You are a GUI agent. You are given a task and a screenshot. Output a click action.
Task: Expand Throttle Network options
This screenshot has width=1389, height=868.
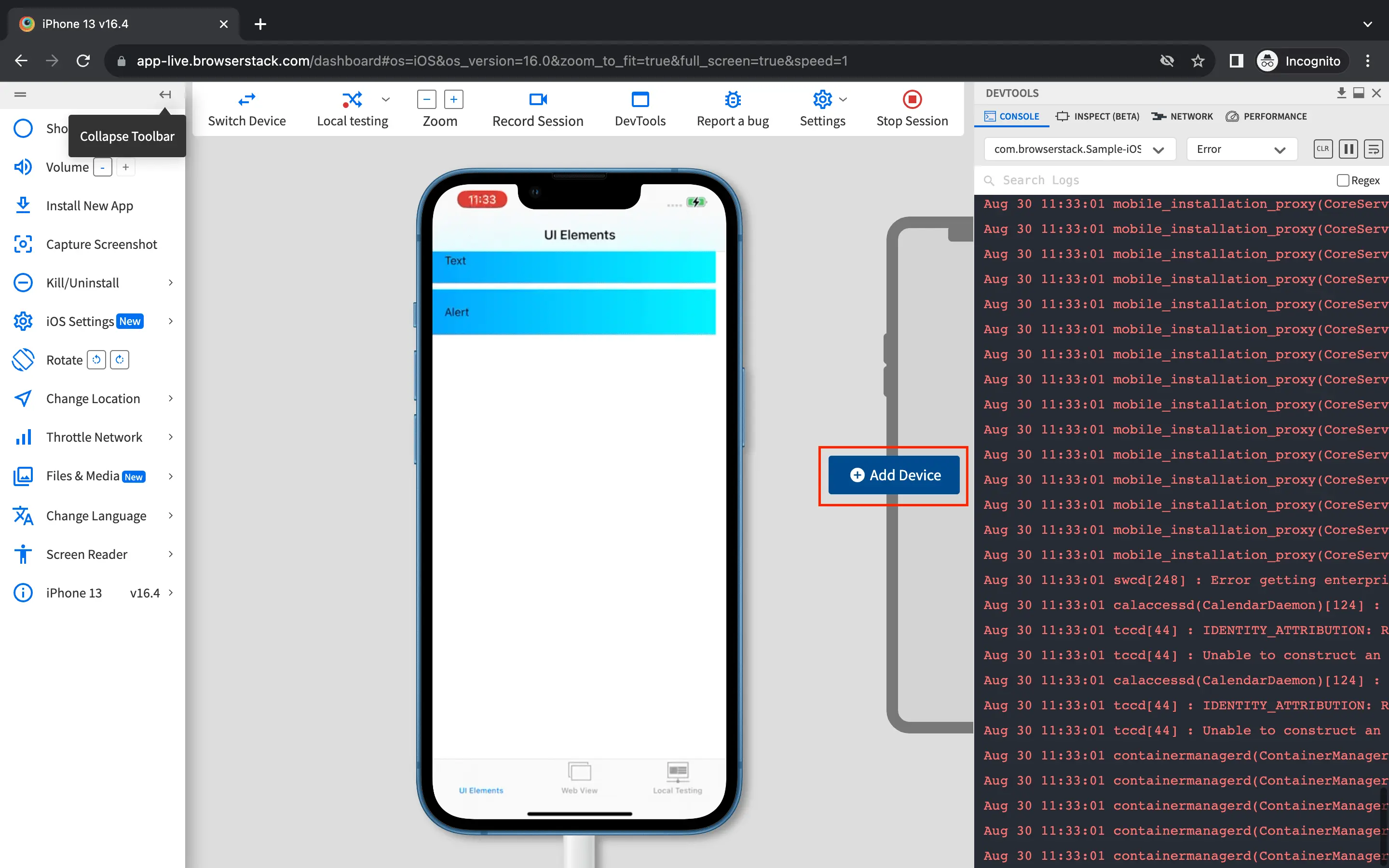(170, 437)
